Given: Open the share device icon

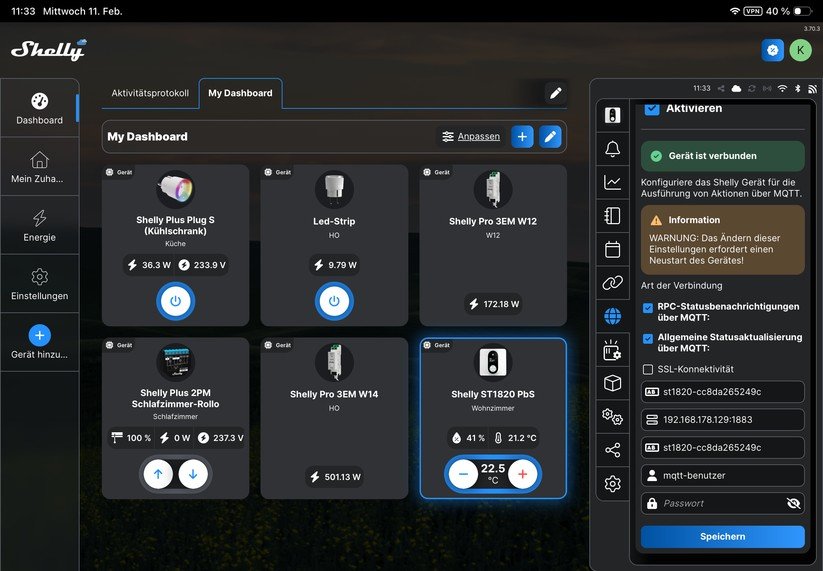Looking at the screenshot, I should coord(612,450).
